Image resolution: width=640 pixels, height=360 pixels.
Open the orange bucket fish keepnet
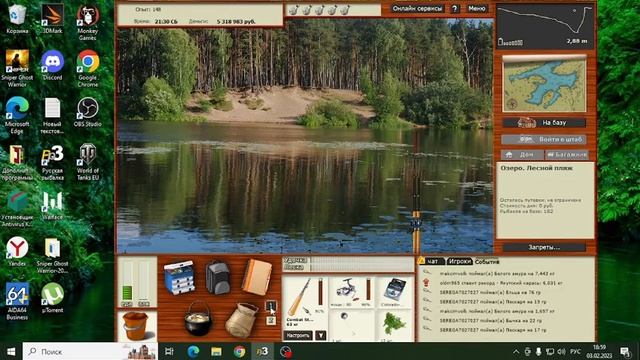[x=135, y=326]
